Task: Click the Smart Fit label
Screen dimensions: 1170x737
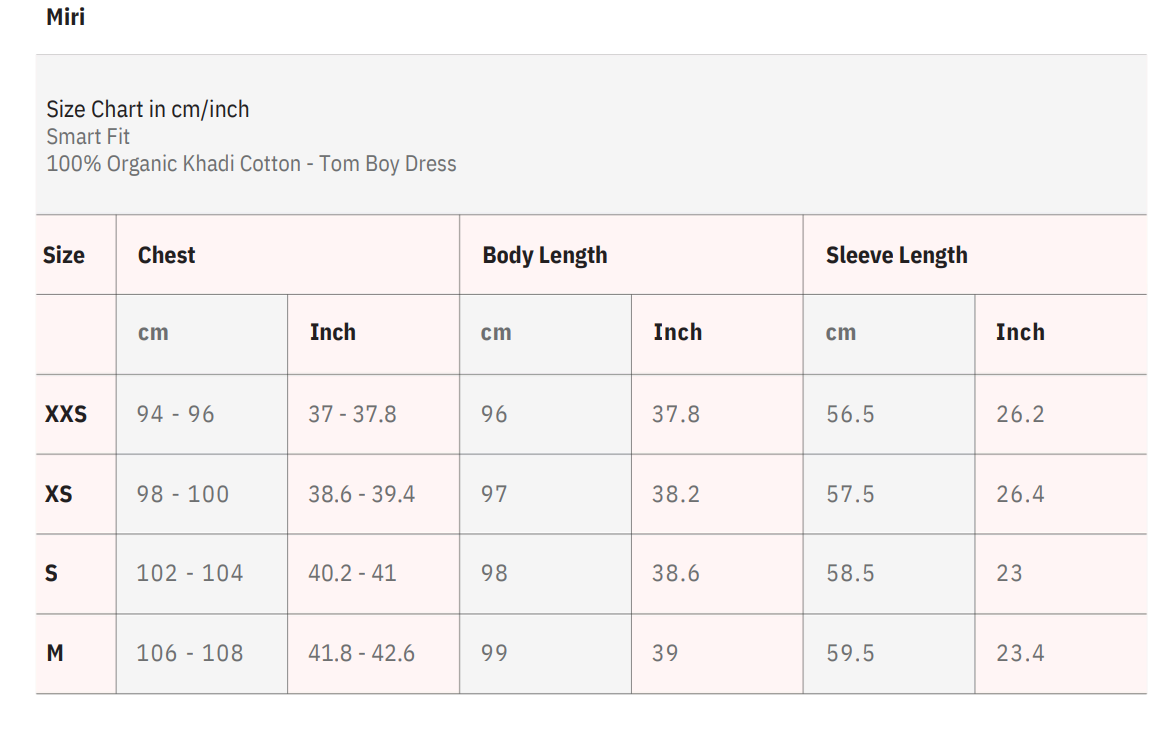Action: (88, 137)
